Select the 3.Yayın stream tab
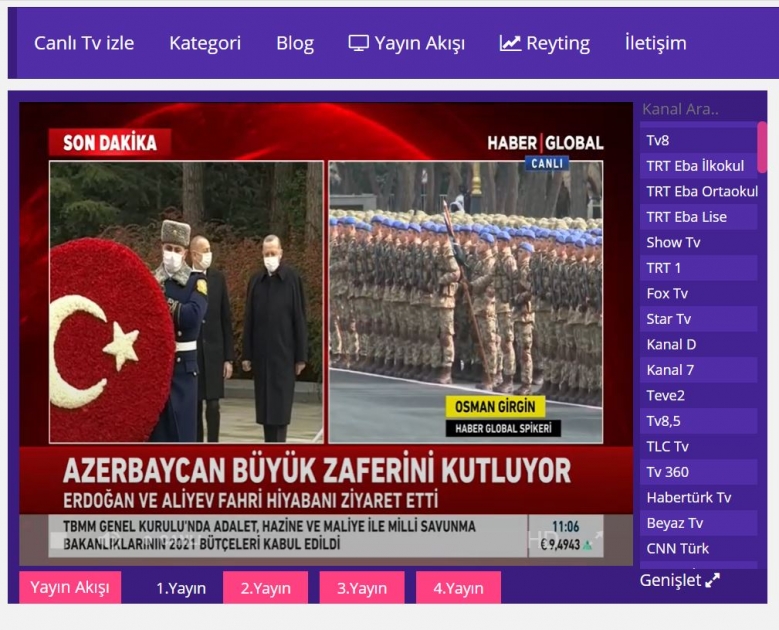 click(362, 588)
